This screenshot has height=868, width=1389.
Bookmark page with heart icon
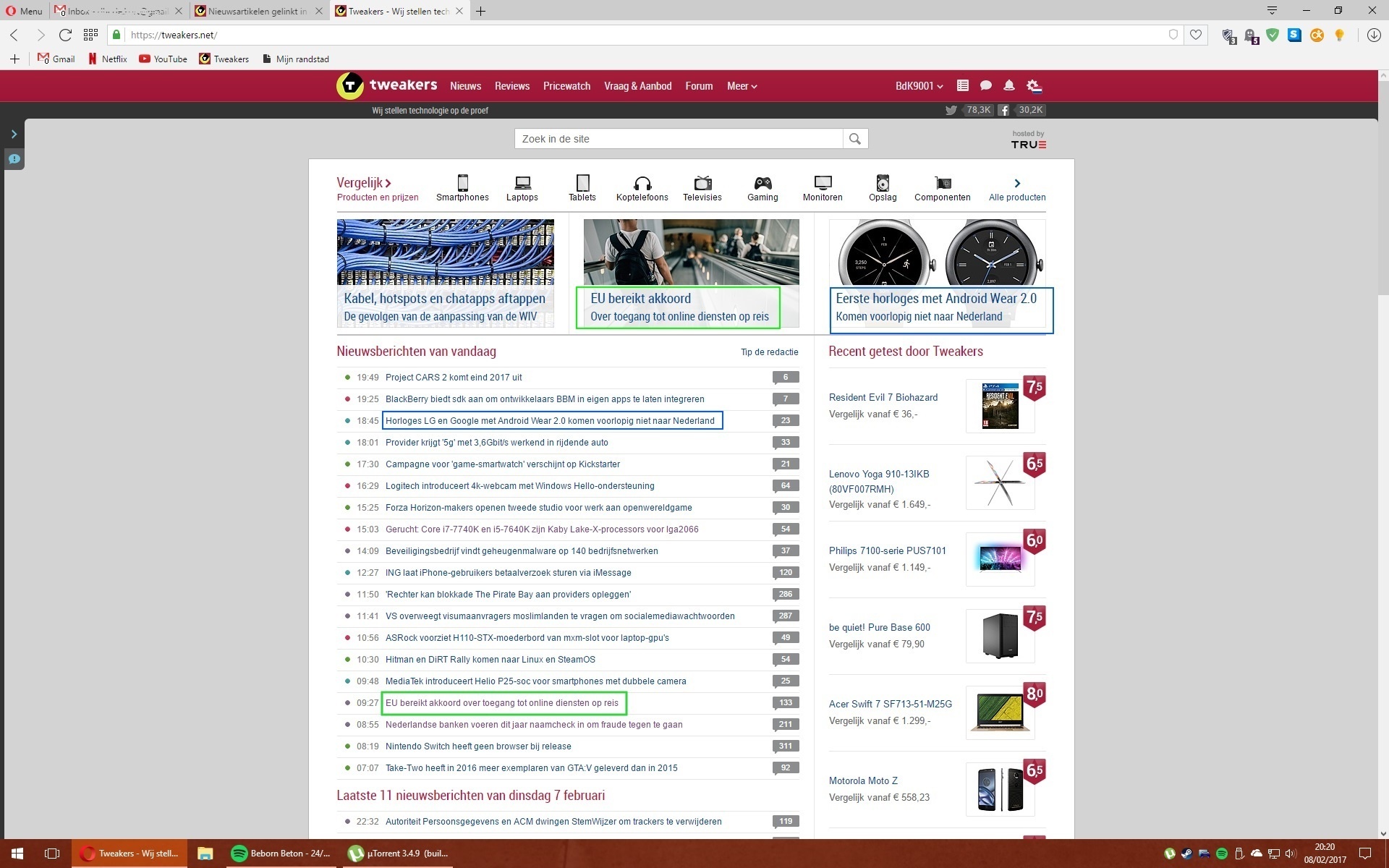coord(1196,35)
